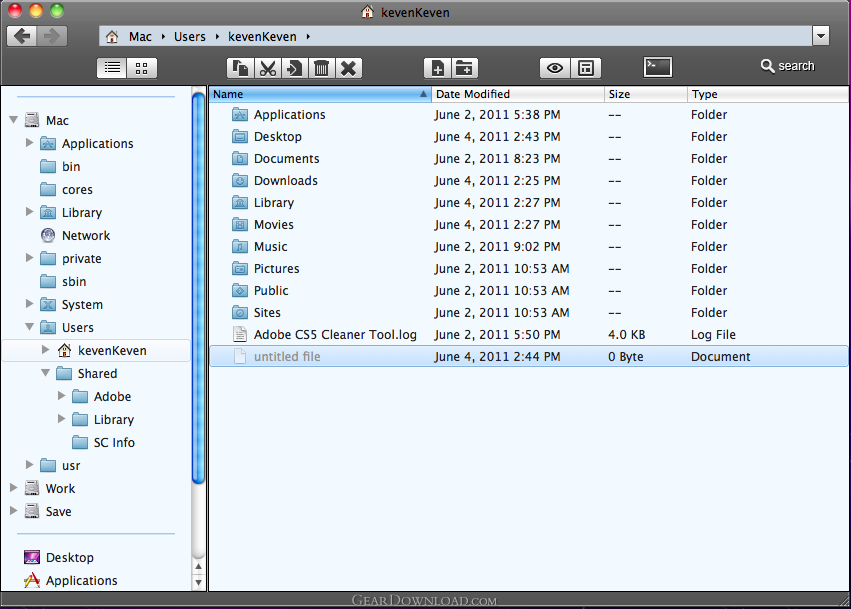The image size is (851, 609).
Task: Click the trash can toolbar icon
Action: point(322,68)
